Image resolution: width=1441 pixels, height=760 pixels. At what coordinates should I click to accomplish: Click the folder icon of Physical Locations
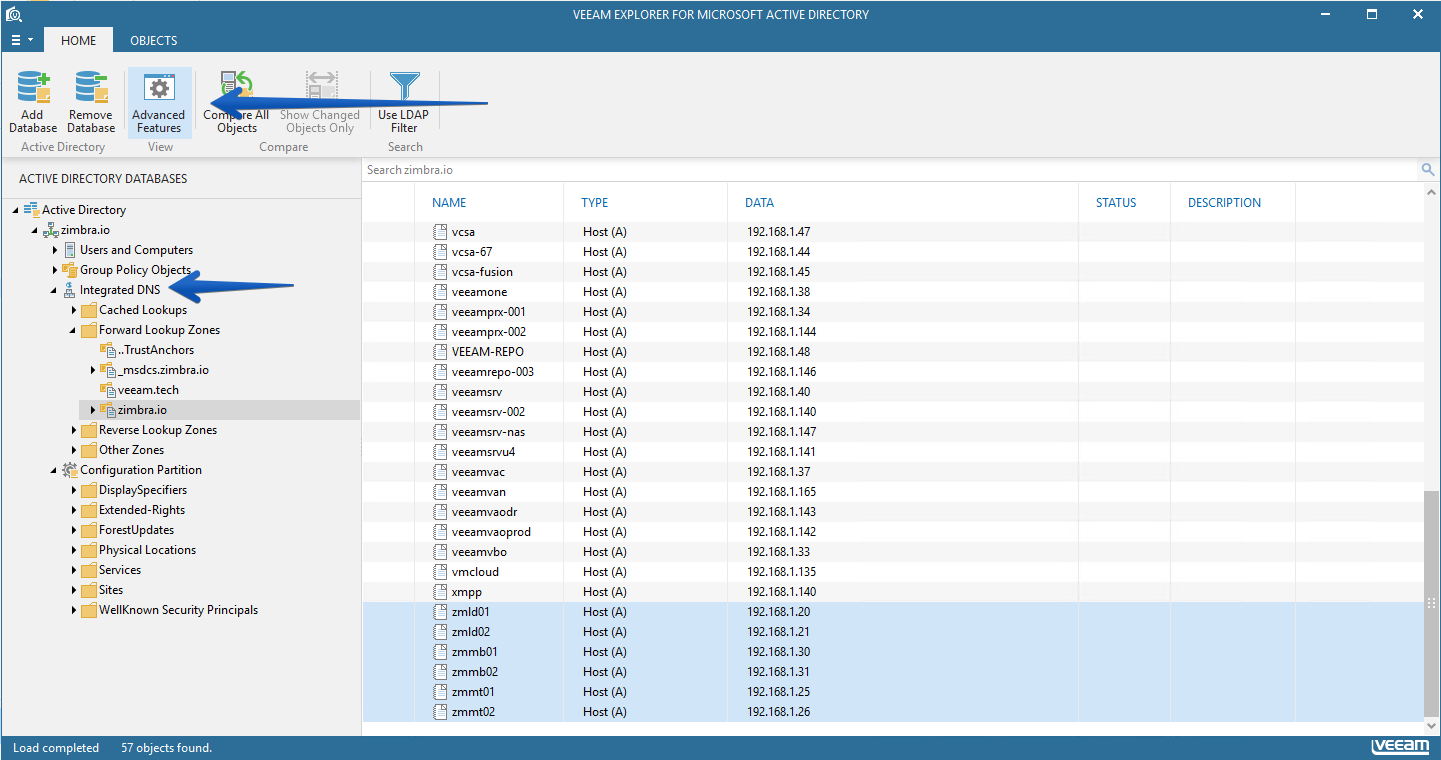(89, 550)
